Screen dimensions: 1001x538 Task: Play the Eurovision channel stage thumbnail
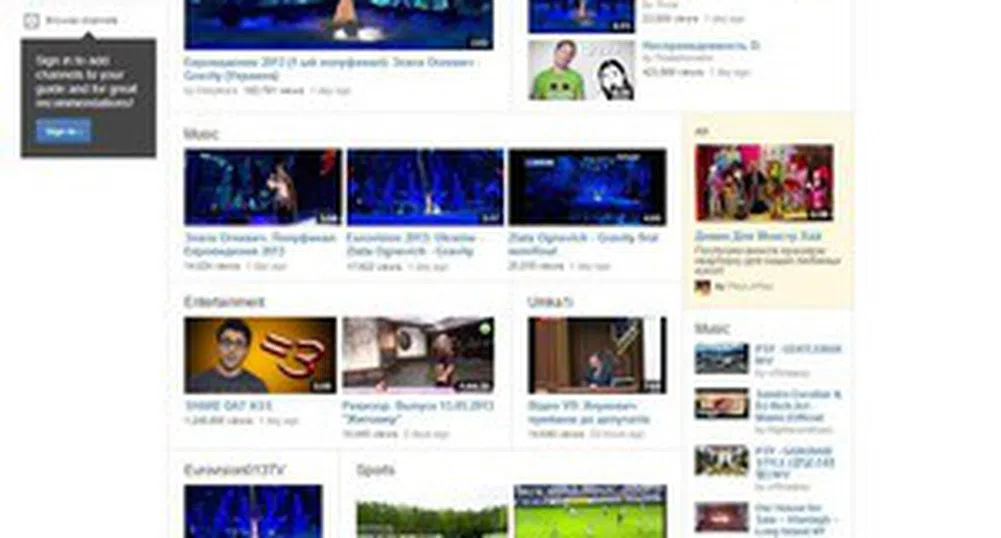pos(253,512)
